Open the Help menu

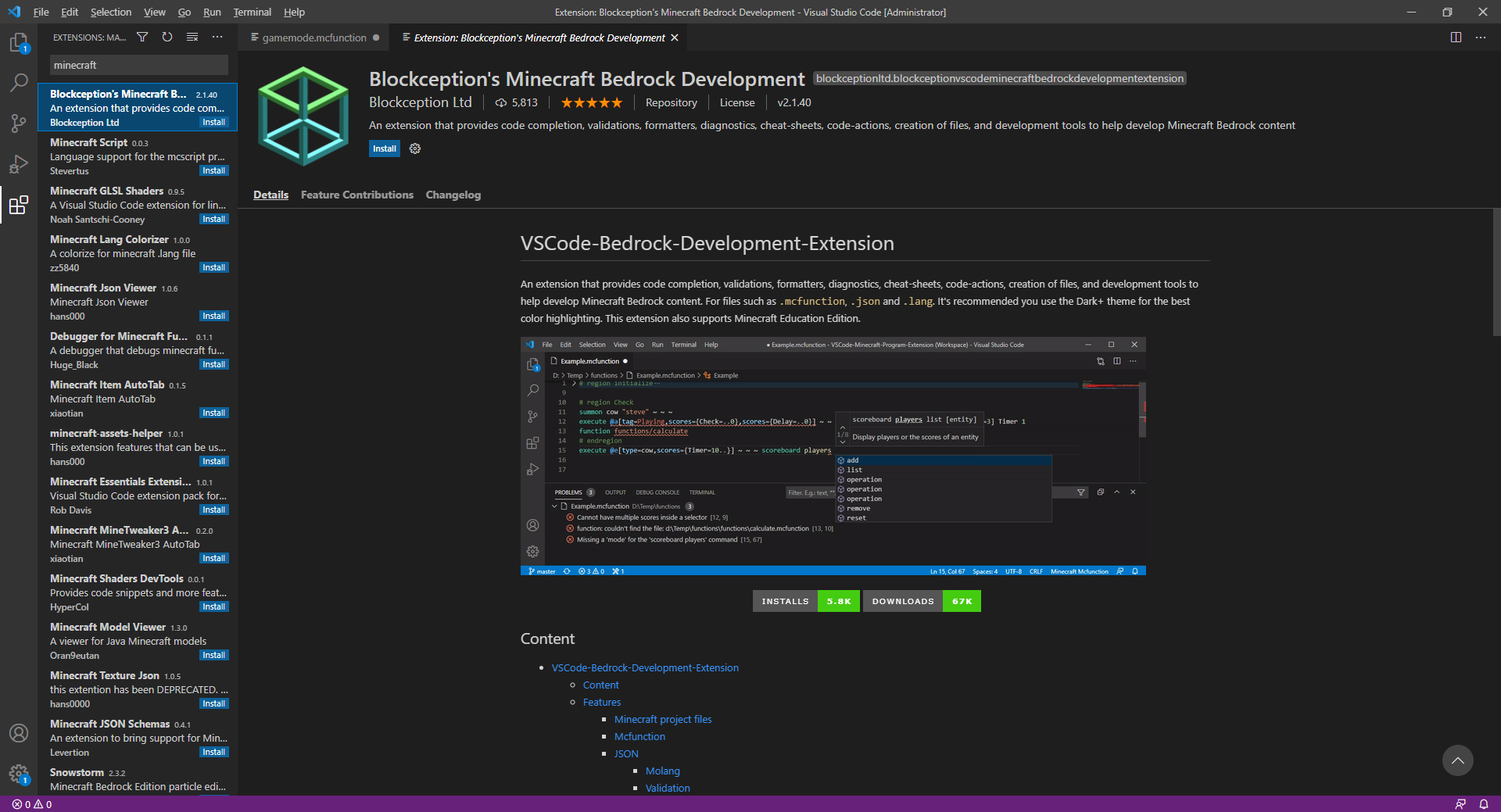(295, 12)
